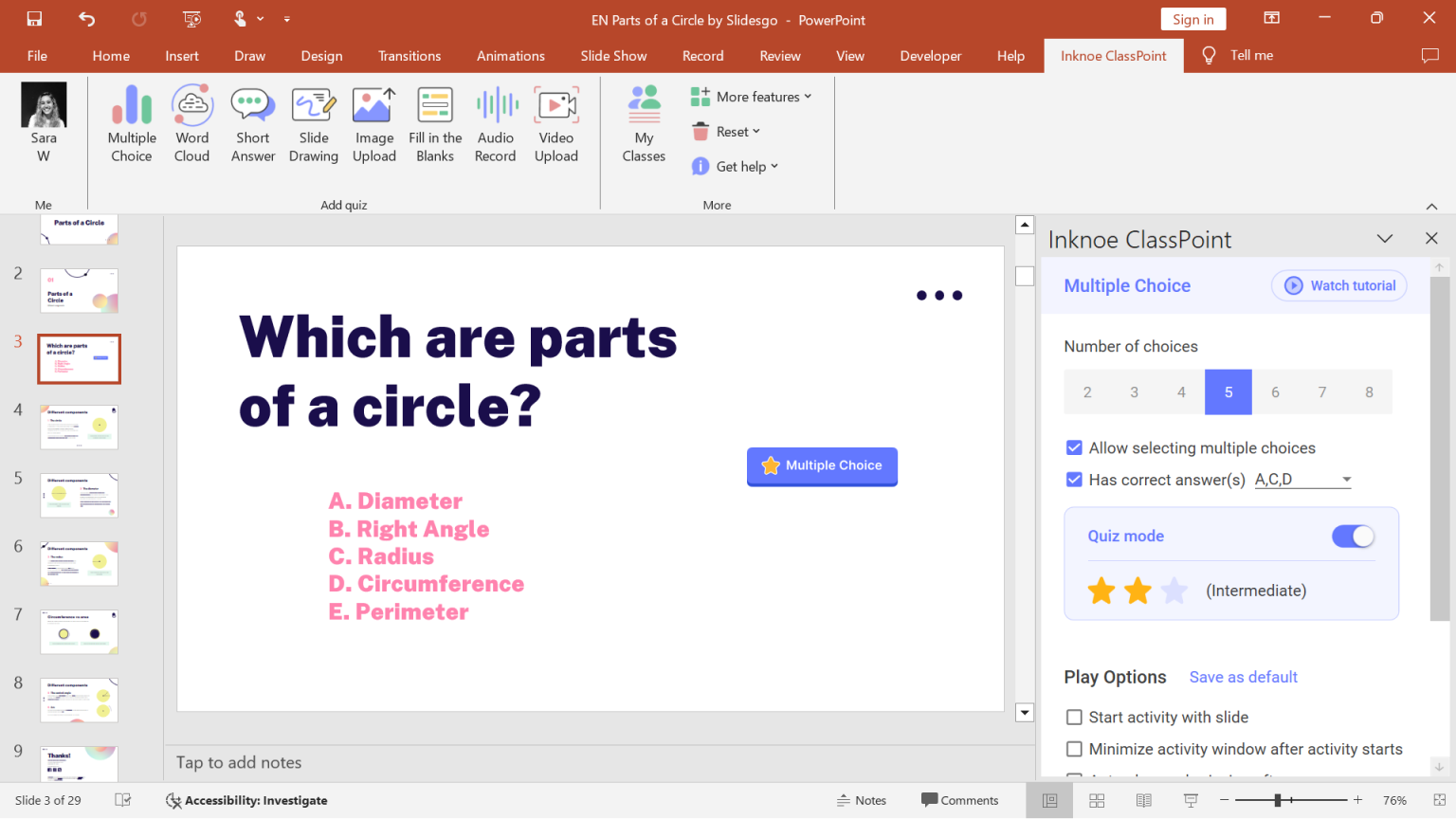Click the Sign in button
Image resolution: width=1456 pixels, height=819 pixels.
(x=1193, y=19)
